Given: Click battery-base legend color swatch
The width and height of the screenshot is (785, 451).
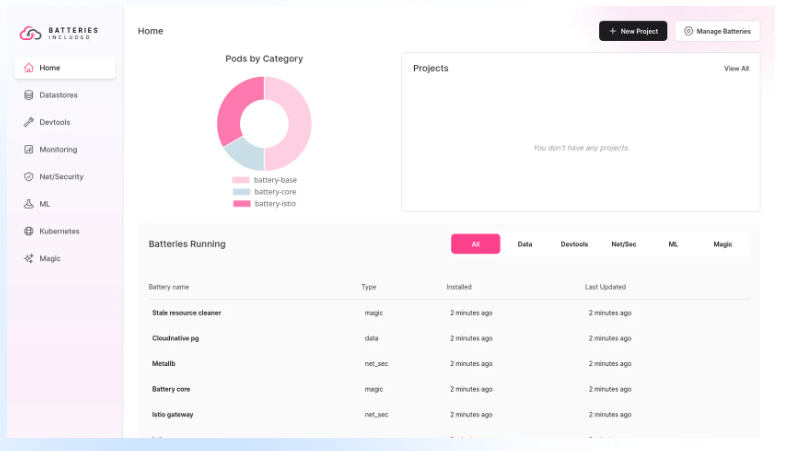Looking at the screenshot, I should tap(241, 180).
